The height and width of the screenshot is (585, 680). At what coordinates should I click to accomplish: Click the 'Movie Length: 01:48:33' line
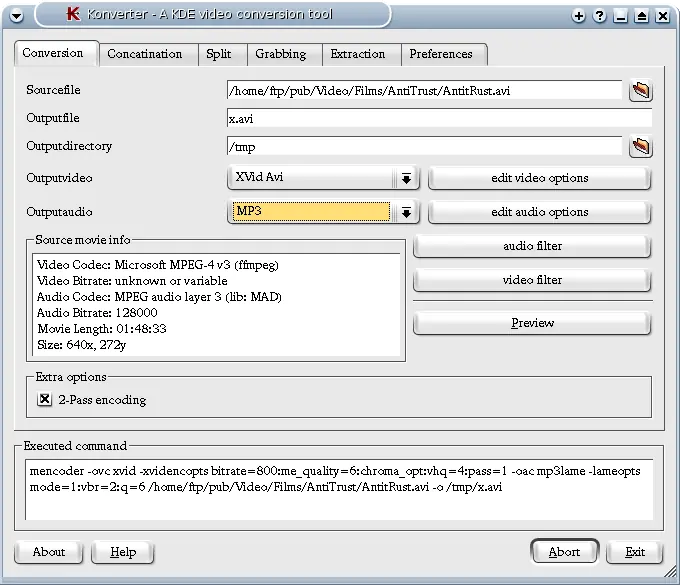(102, 329)
